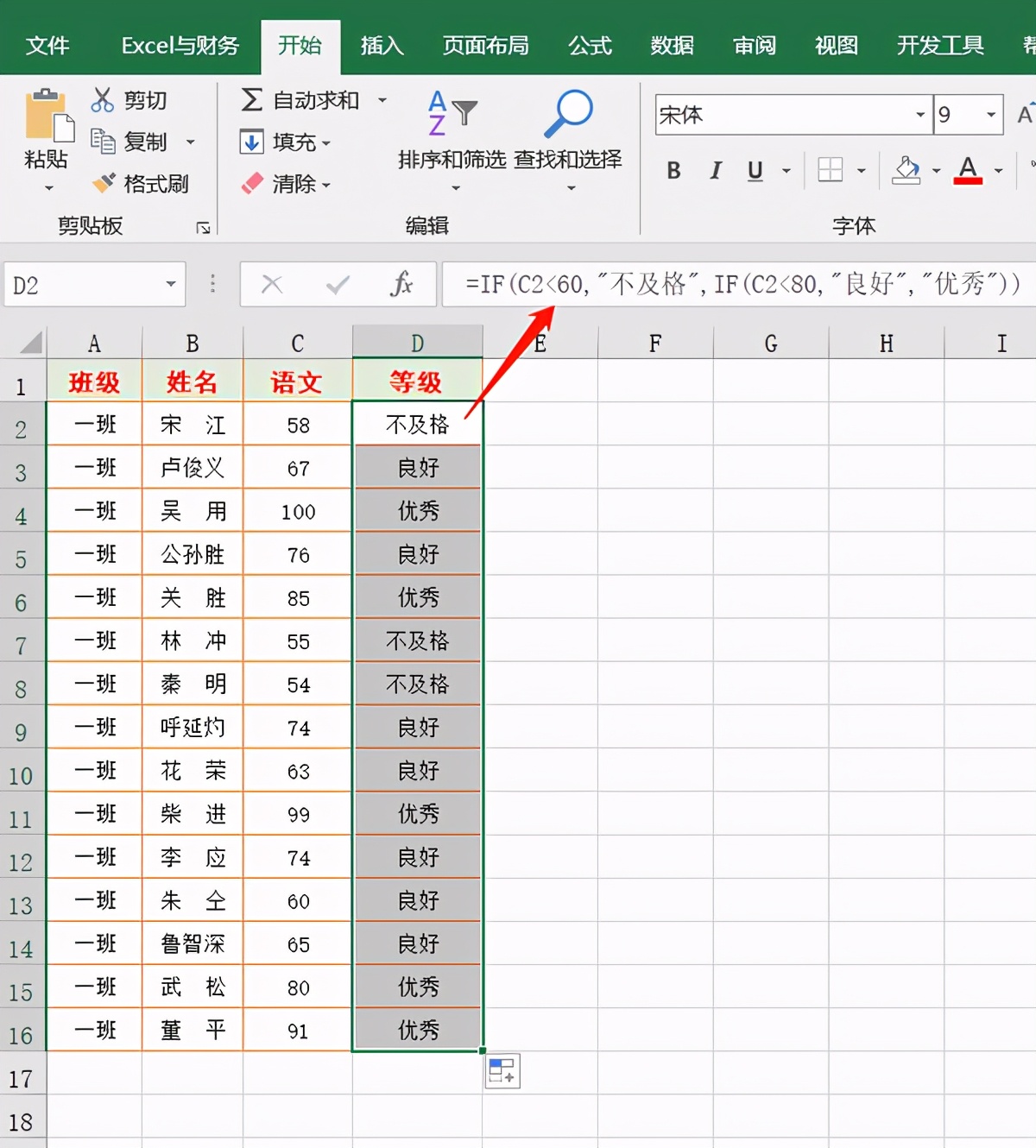
Task: Click the 填充 fill button
Action: click(286, 142)
